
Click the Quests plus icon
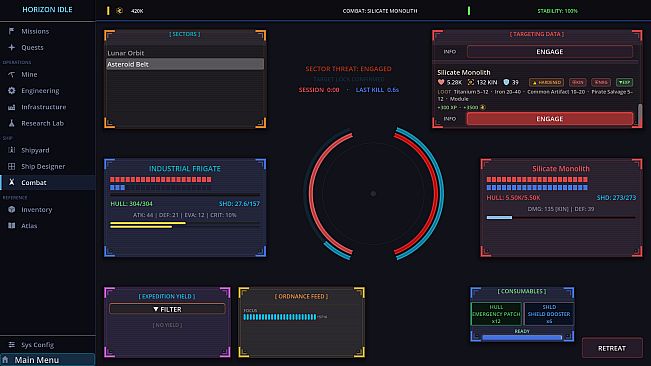coord(12,47)
